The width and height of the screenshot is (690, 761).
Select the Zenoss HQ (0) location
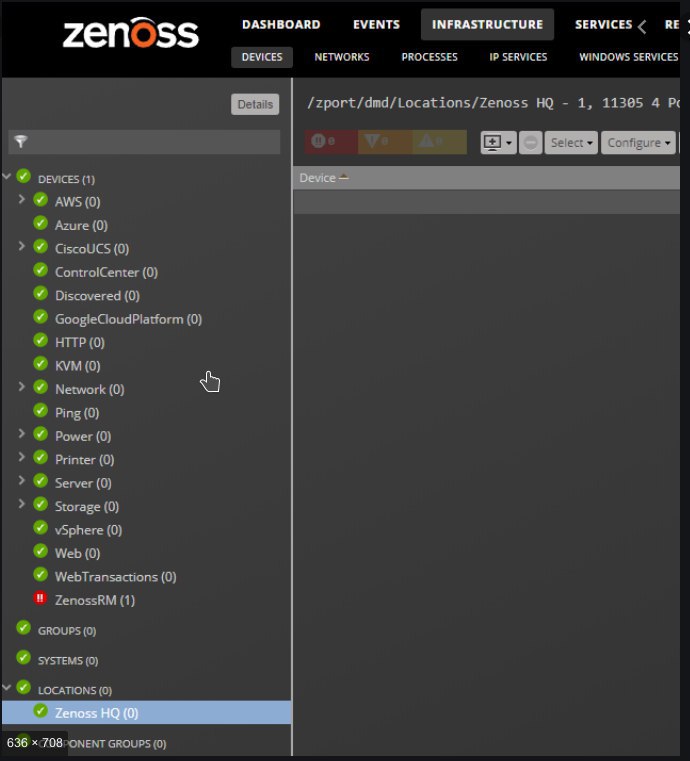(97, 713)
